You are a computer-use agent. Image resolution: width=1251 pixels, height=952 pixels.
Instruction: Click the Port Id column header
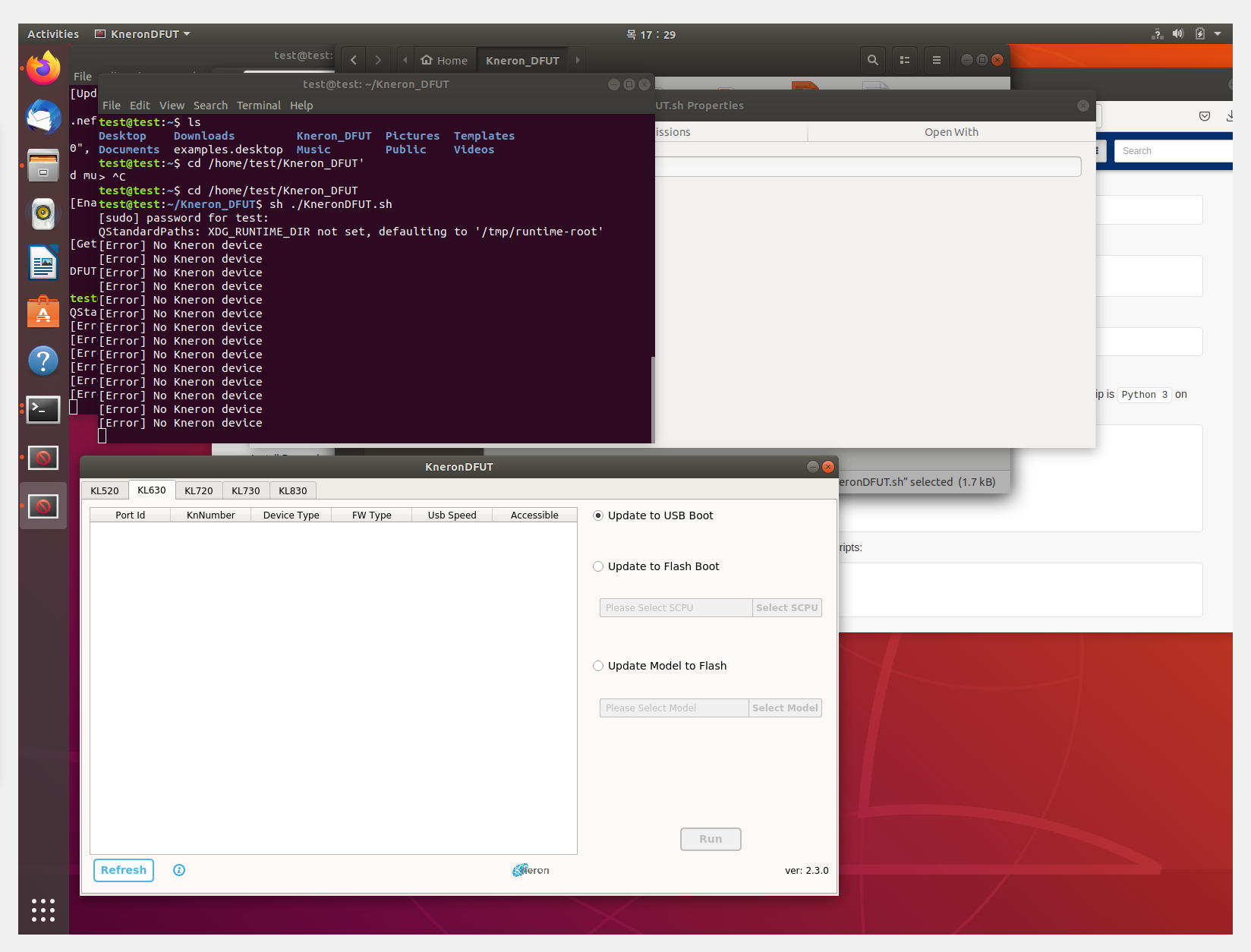pos(130,515)
